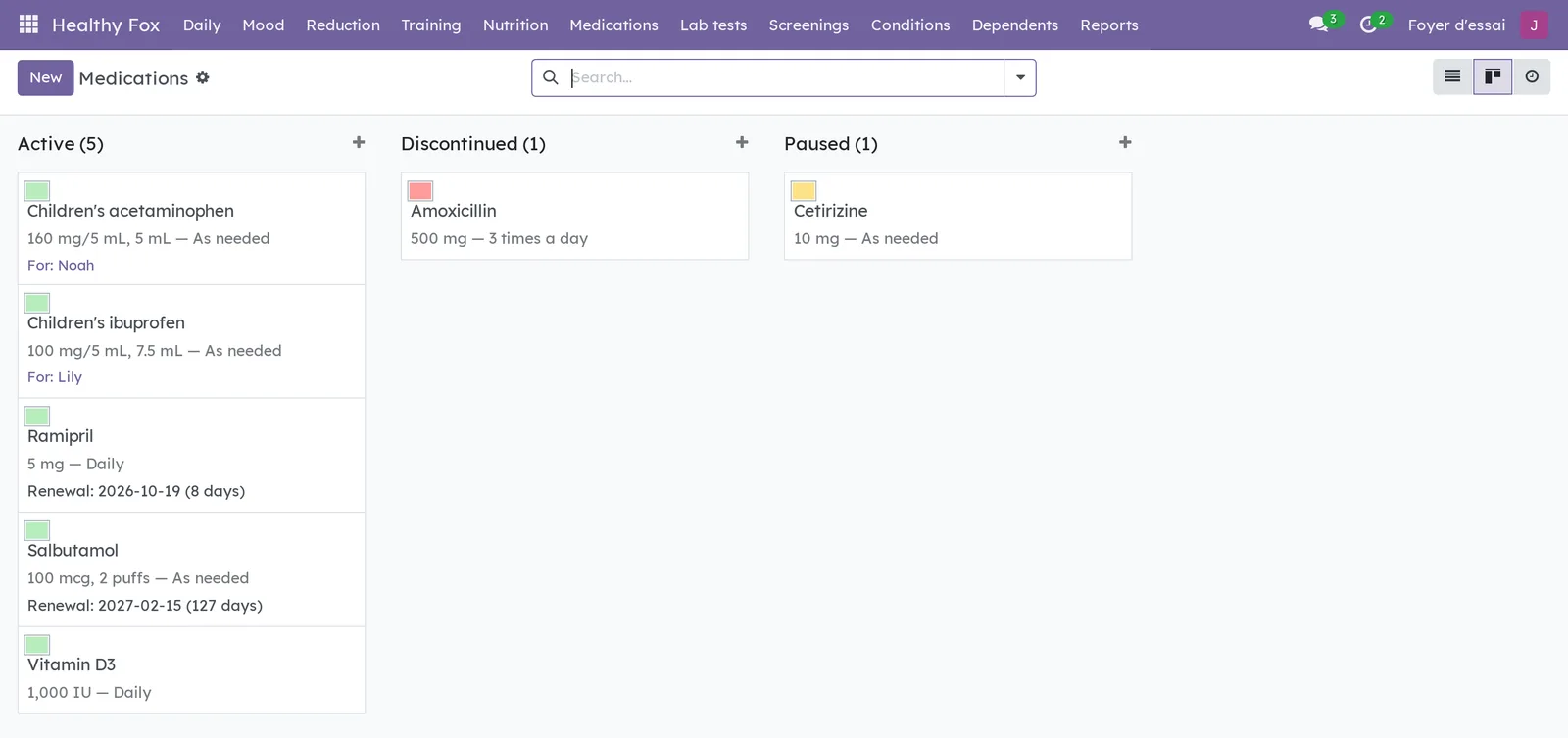This screenshot has height=738, width=1568.
Task: Click the Paused (1) column header
Action: coord(831,144)
